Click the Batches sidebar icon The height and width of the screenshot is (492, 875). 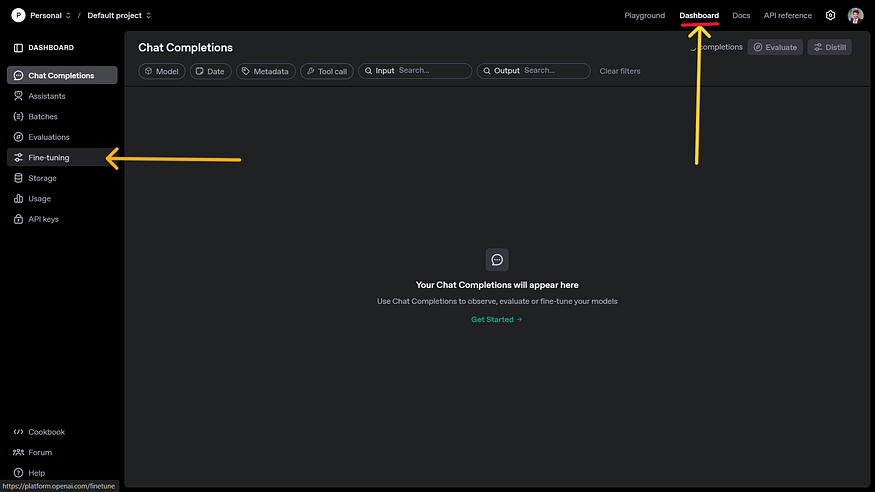pyautogui.click(x=18, y=117)
